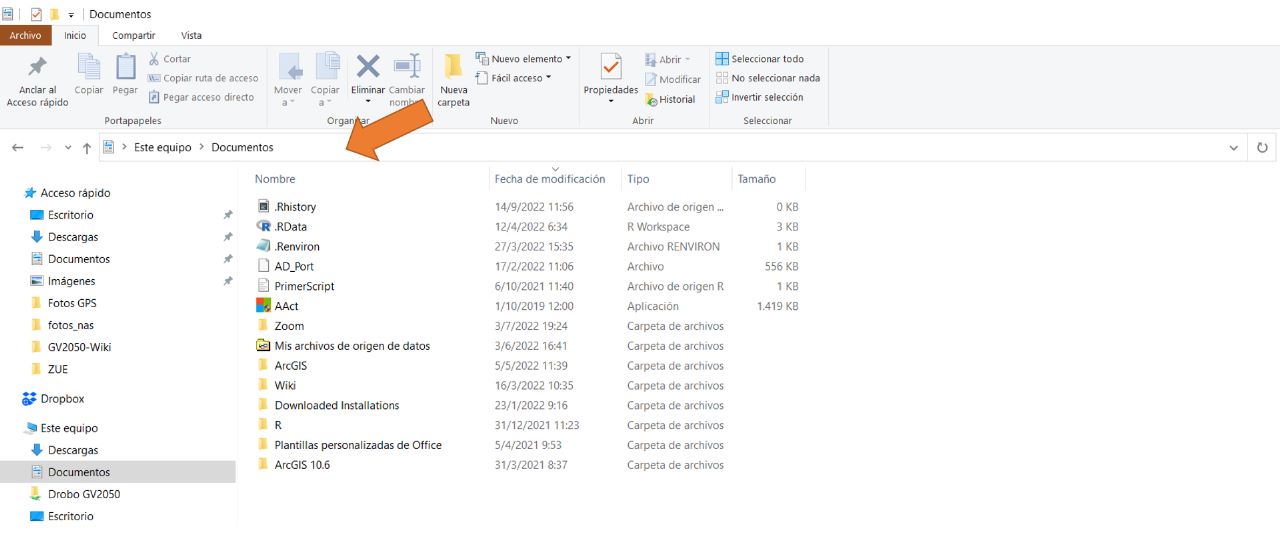This screenshot has height=538, width=1280.
Task: Open the Fácil acceso dropdown
Action: coord(515,78)
